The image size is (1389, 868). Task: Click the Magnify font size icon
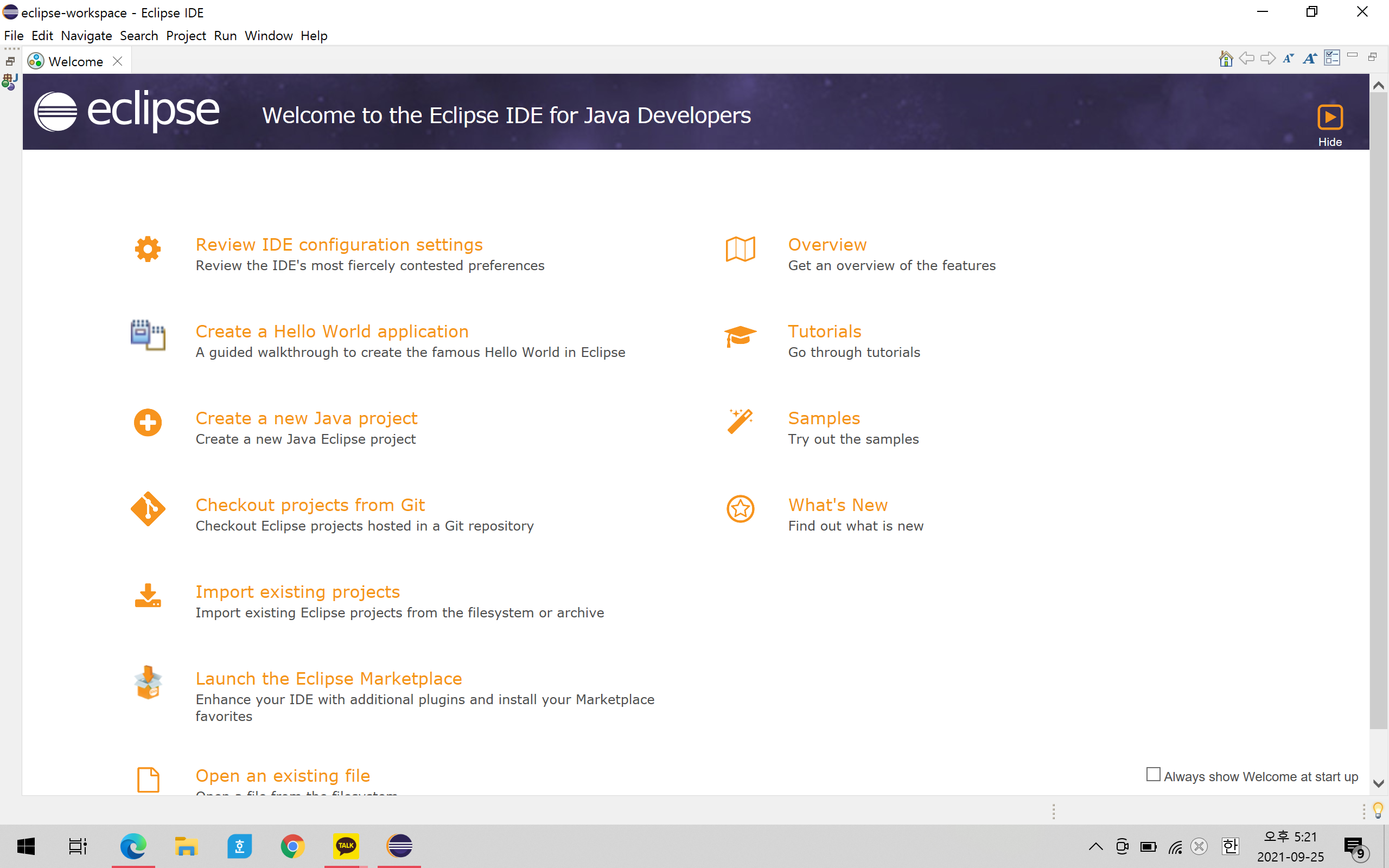1310,59
